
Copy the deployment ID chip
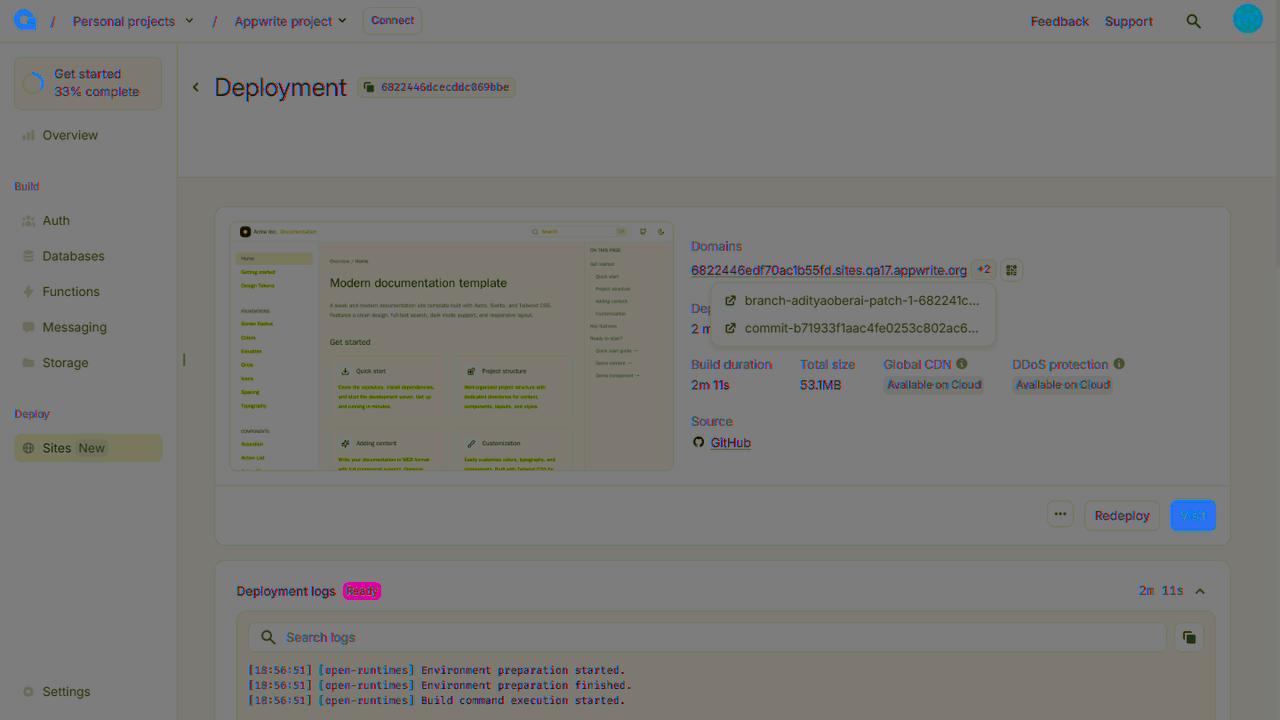[436, 86]
